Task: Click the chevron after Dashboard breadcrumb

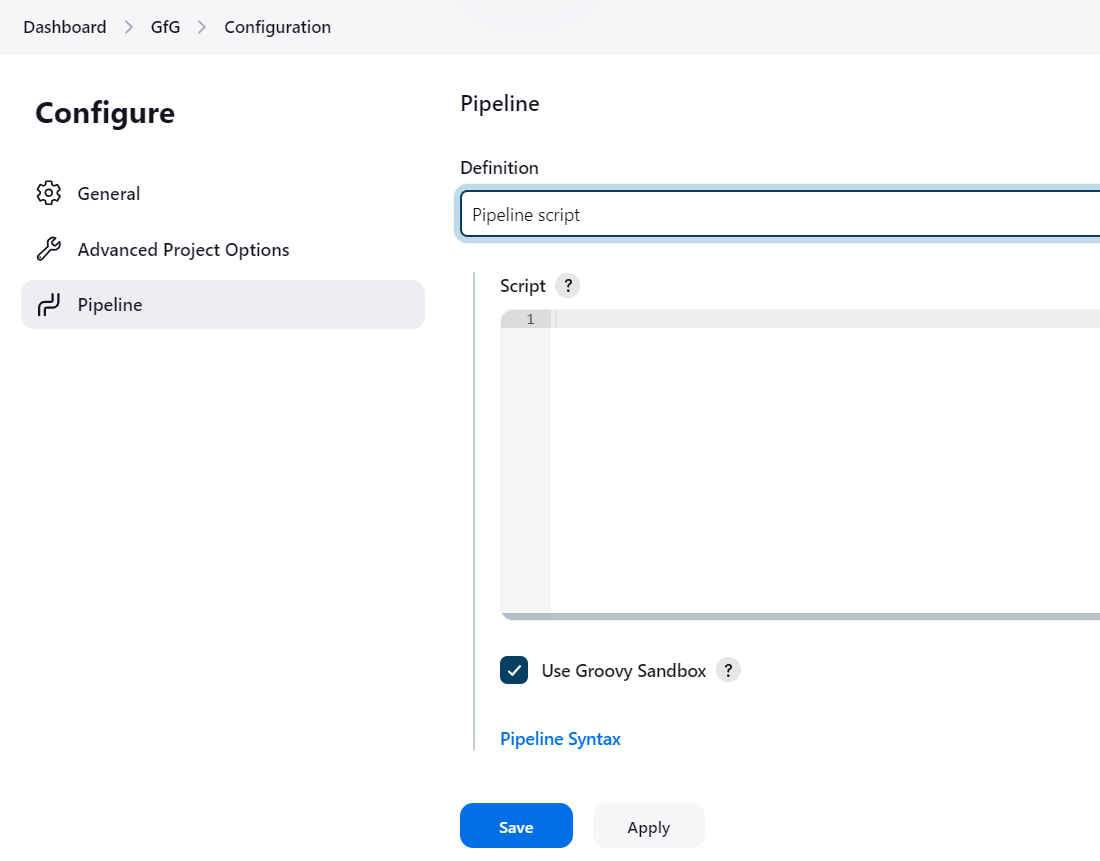Action: pyautogui.click(x=129, y=27)
